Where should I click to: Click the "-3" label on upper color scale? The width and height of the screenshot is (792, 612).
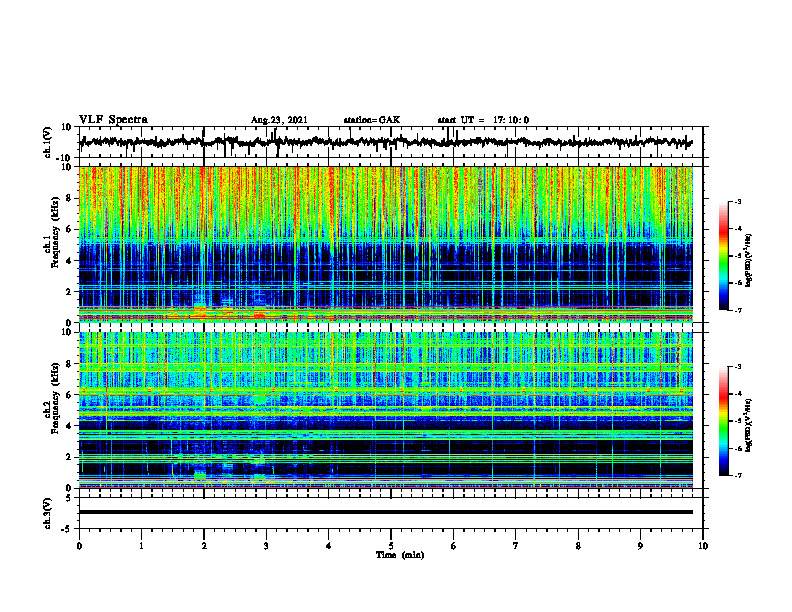point(737,201)
